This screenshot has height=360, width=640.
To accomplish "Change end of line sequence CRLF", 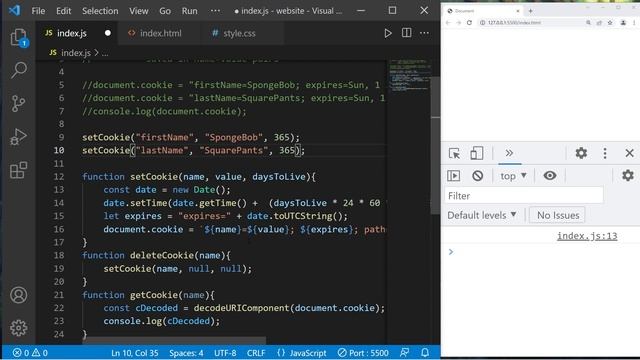I will (256, 353).
